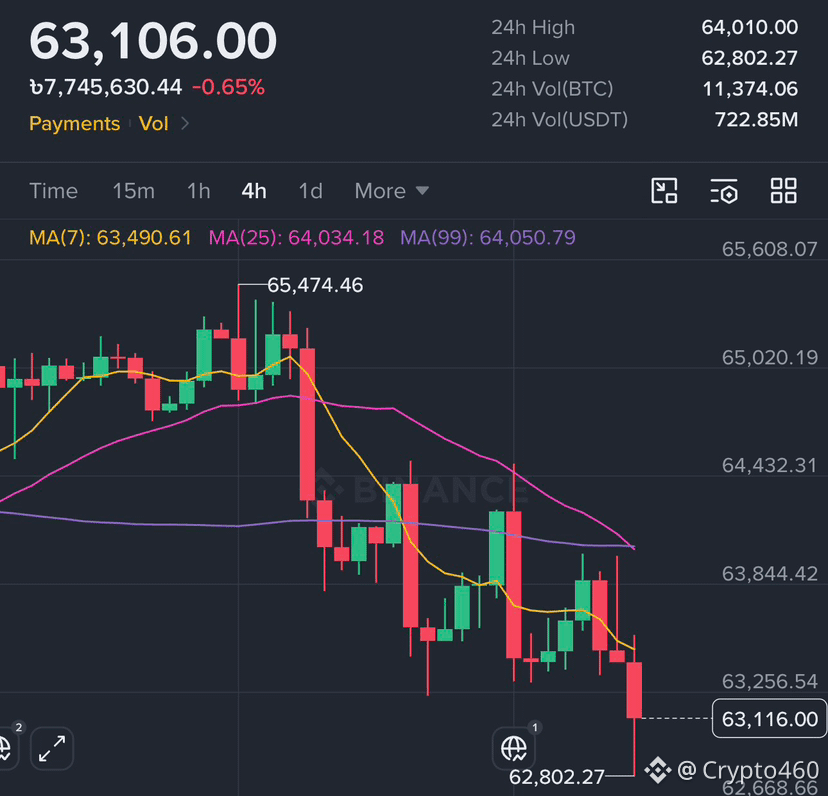Select the 4h interval tab
The image size is (828, 796).
tap(254, 191)
